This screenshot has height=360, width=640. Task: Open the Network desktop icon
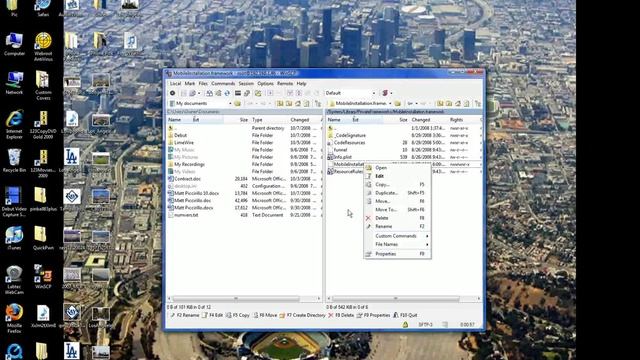[x=14, y=83]
